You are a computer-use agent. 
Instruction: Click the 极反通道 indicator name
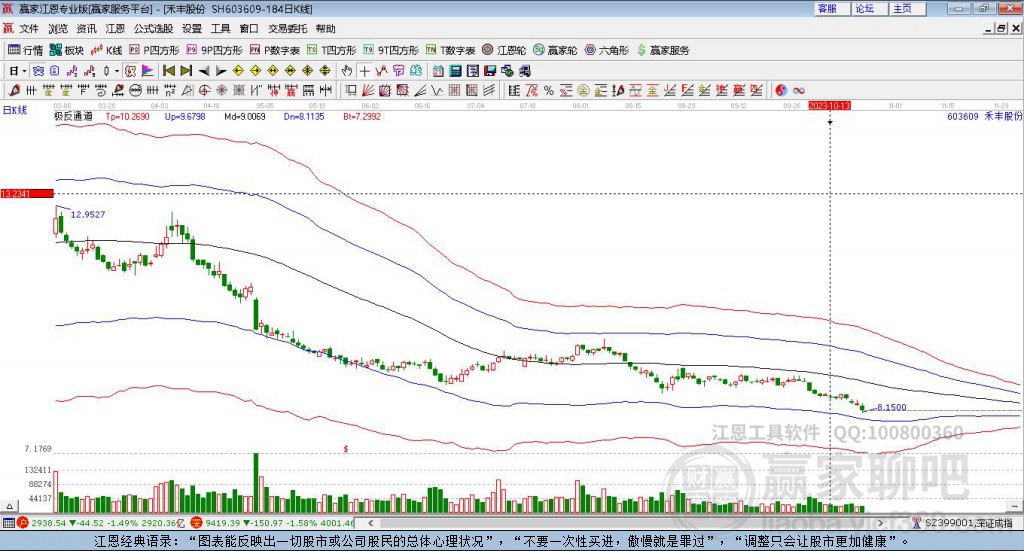click(x=73, y=116)
